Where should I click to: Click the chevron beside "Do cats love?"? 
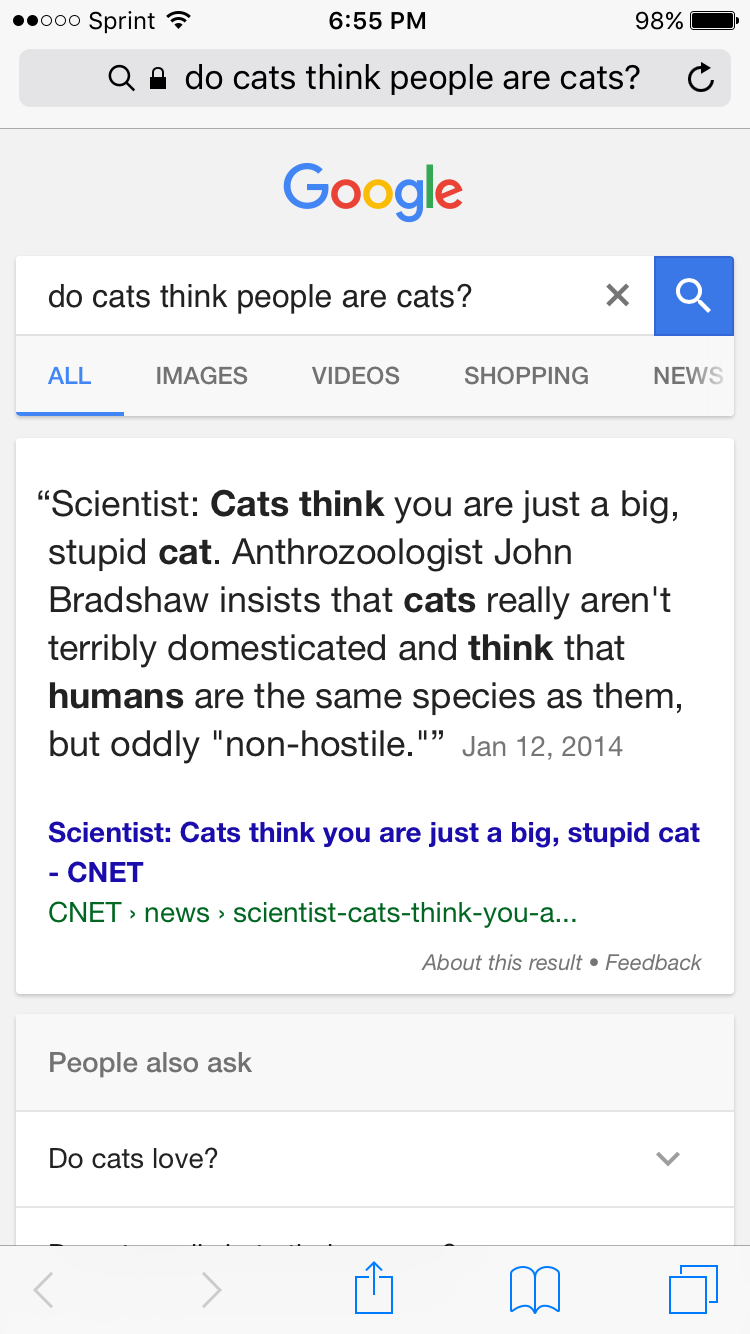pyautogui.click(x=667, y=1159)
